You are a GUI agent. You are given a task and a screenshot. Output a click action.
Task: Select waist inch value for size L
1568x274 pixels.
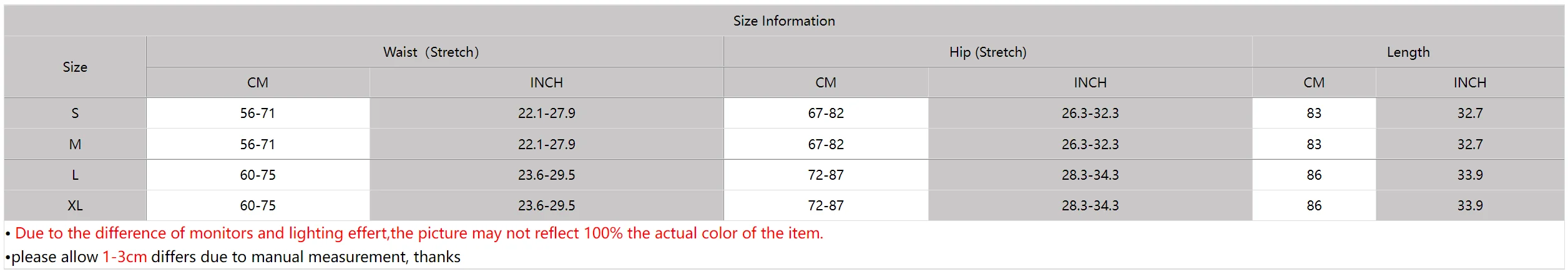coord(546,175)
